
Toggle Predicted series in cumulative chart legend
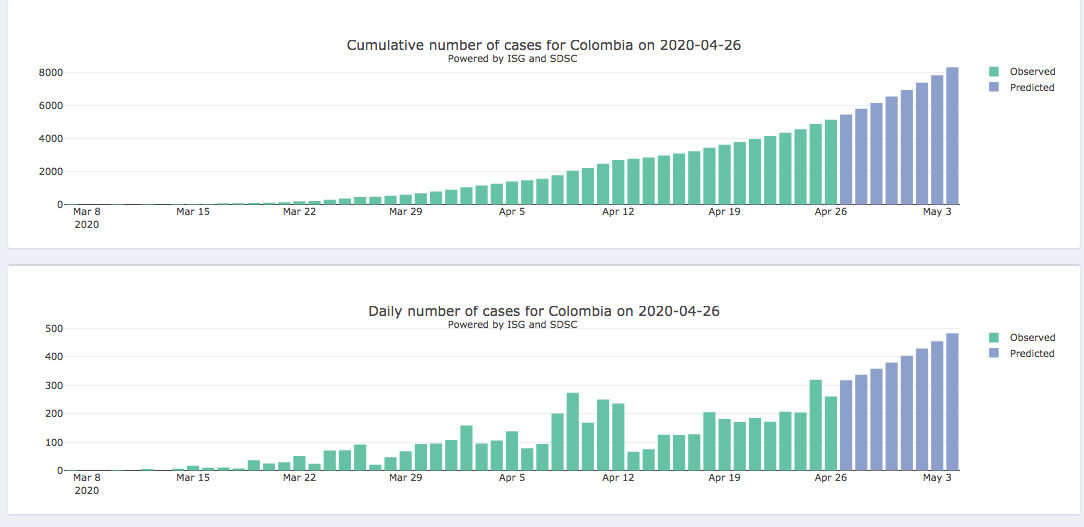tap(1032, 88)
